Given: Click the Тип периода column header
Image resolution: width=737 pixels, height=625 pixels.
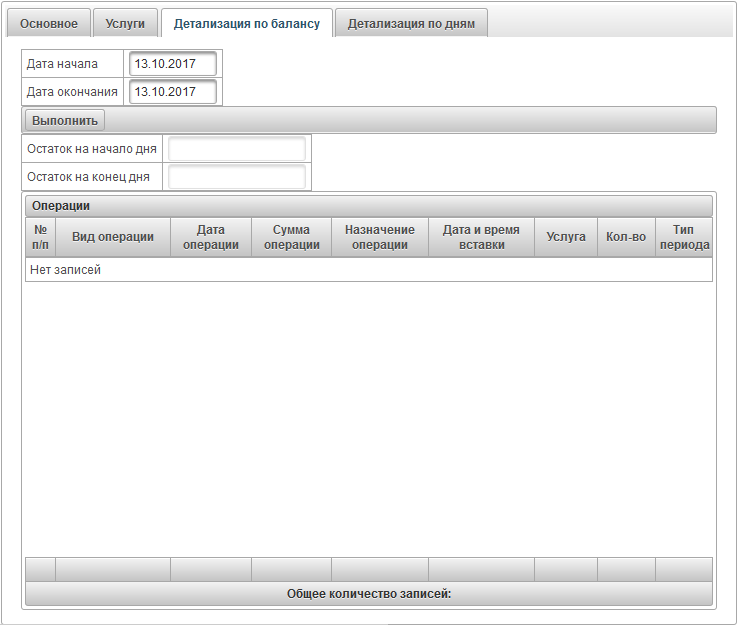Looking at the screenshot, I should pos(683,237).
